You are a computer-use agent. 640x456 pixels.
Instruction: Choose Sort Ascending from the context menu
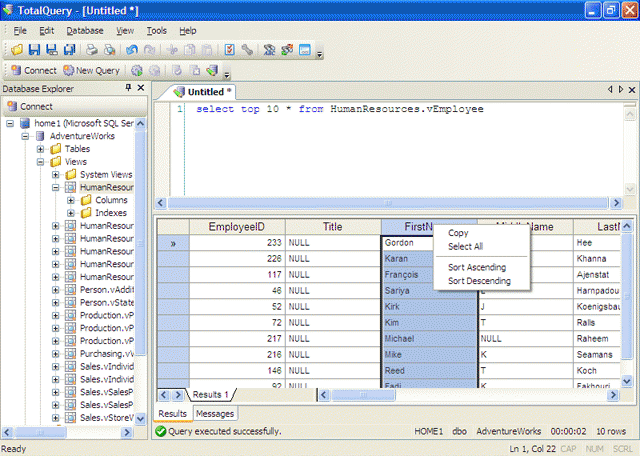click(482, 267)
